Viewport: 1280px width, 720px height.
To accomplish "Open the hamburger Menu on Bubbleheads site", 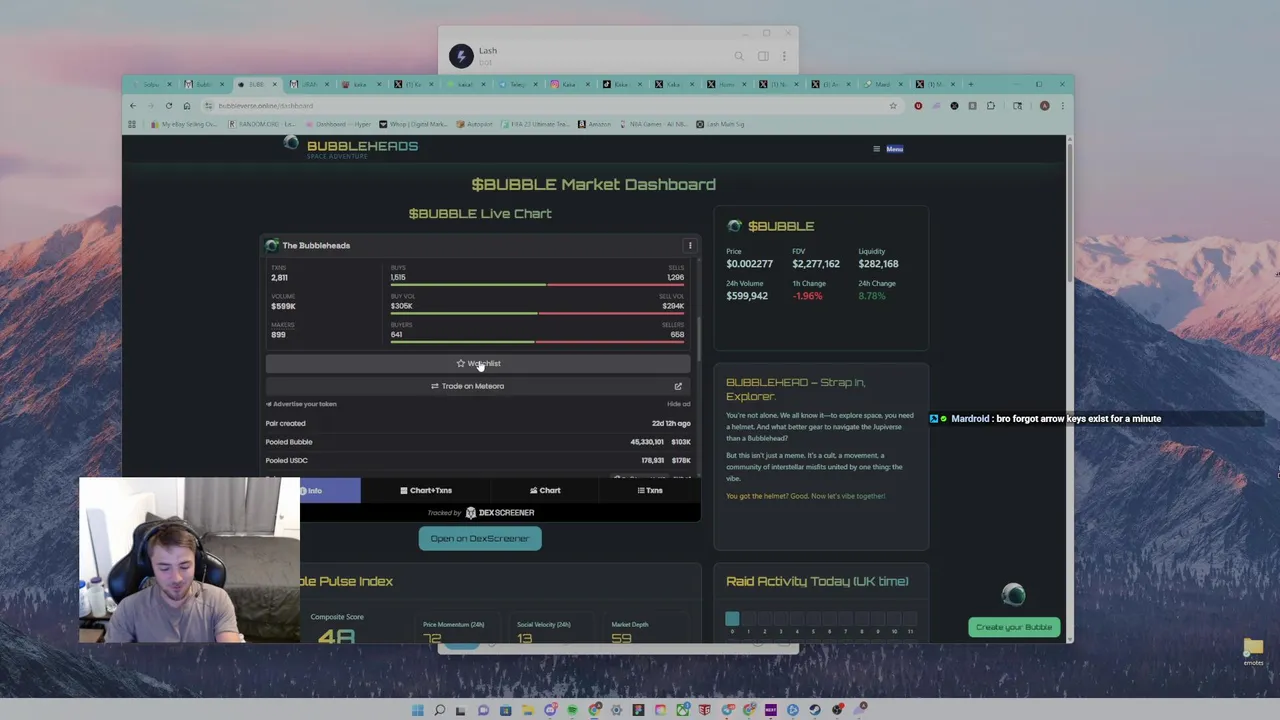I will tap(889, 149).
